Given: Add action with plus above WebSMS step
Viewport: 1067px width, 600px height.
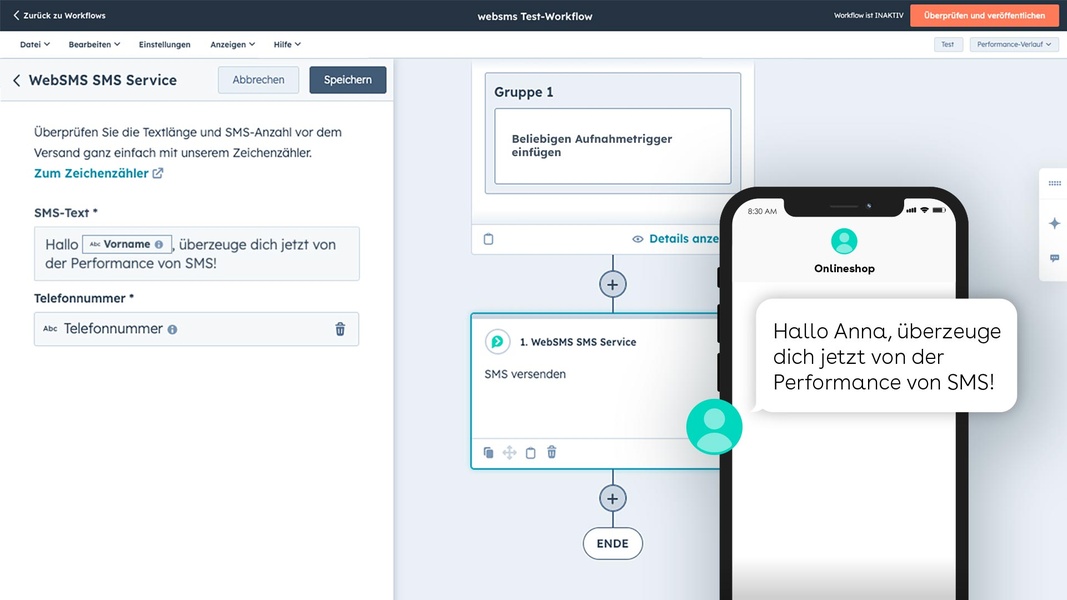Looking at the screenshot, I should coord(612,284).
